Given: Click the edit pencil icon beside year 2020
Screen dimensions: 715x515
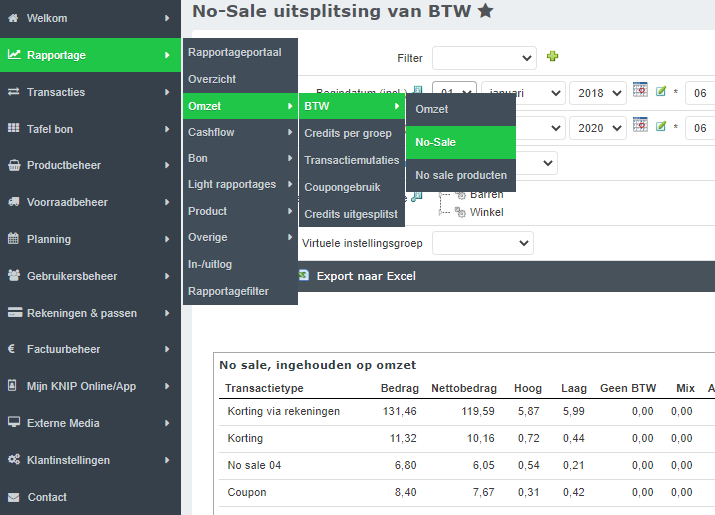Looking at the screenshot, I should [661, 127].
